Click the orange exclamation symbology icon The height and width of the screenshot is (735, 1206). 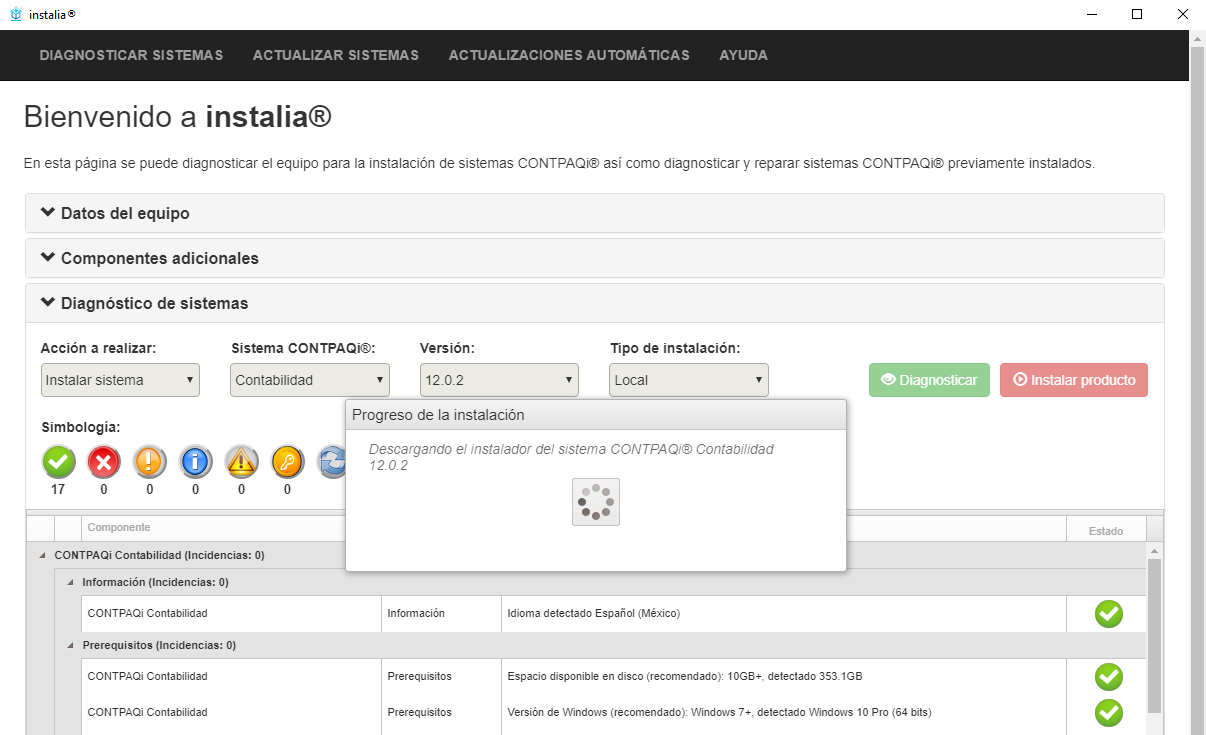coord(150,461)
